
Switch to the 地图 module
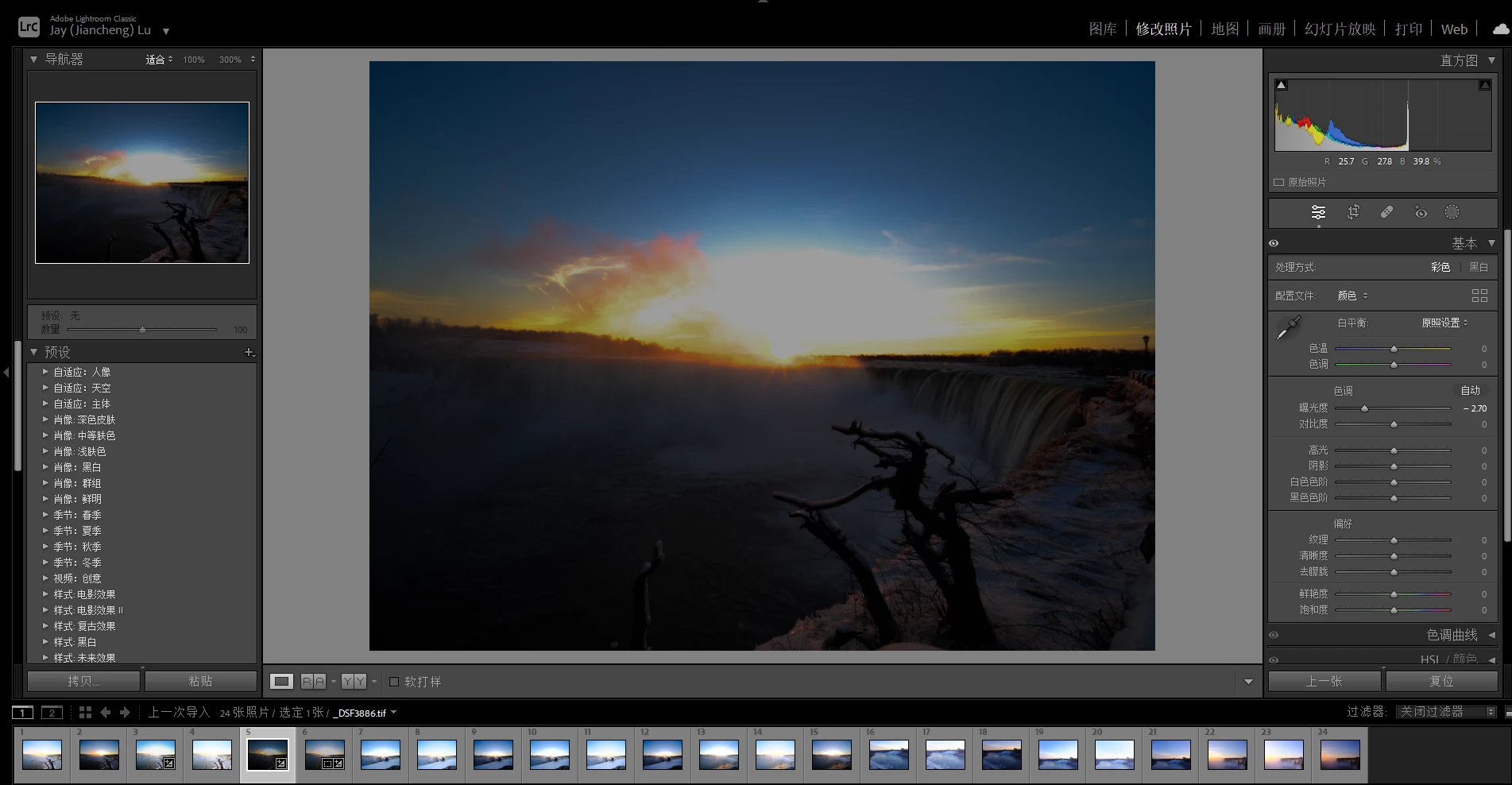(1225, 29)
